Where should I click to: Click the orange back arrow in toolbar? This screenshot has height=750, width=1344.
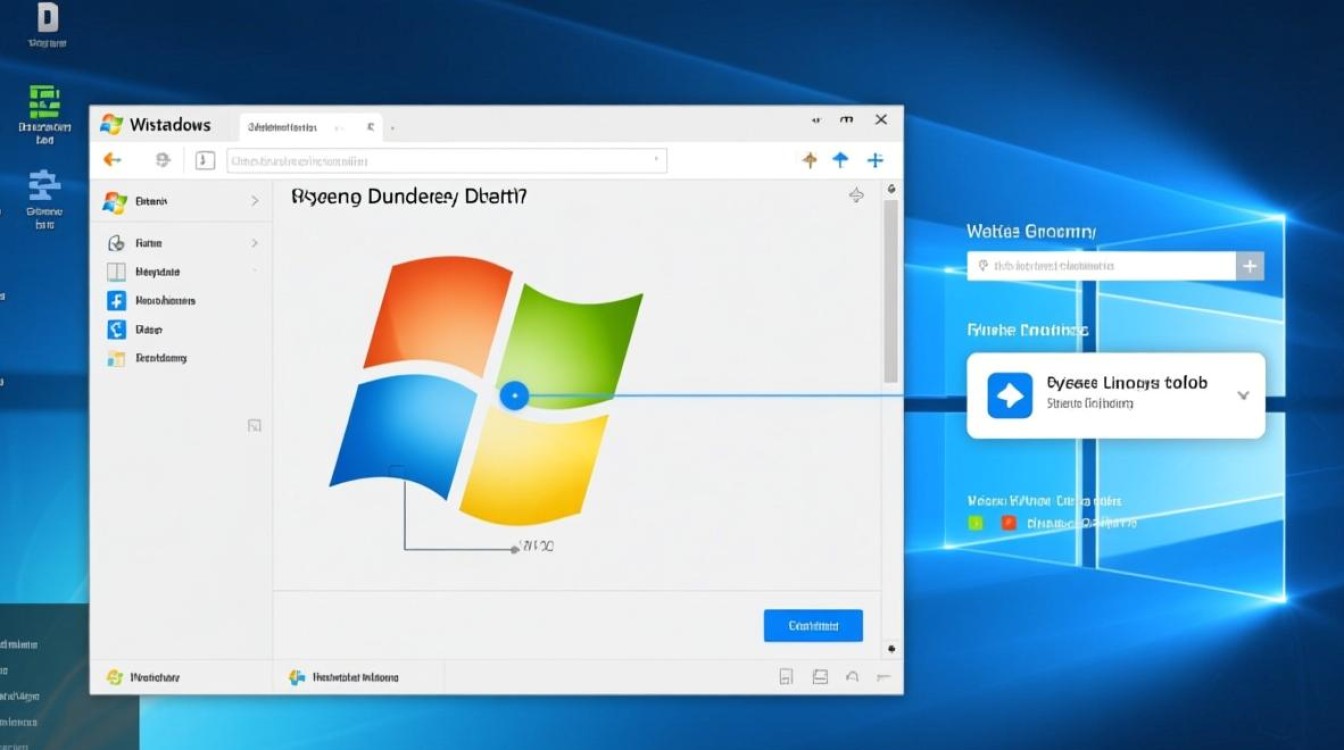click(112, 160)
